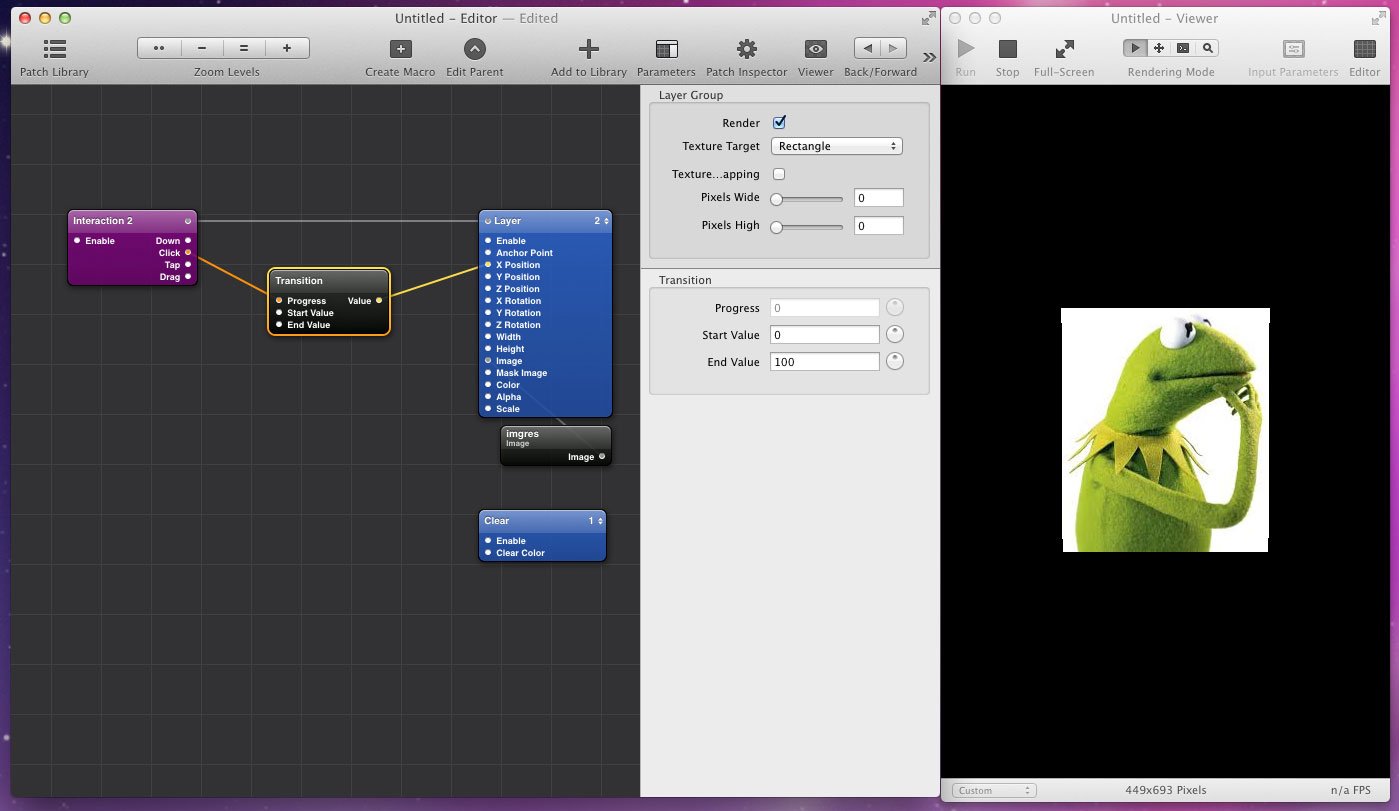Click the Pixels High value field
This screenshot has height=811, width=1399.
(879, 226)
